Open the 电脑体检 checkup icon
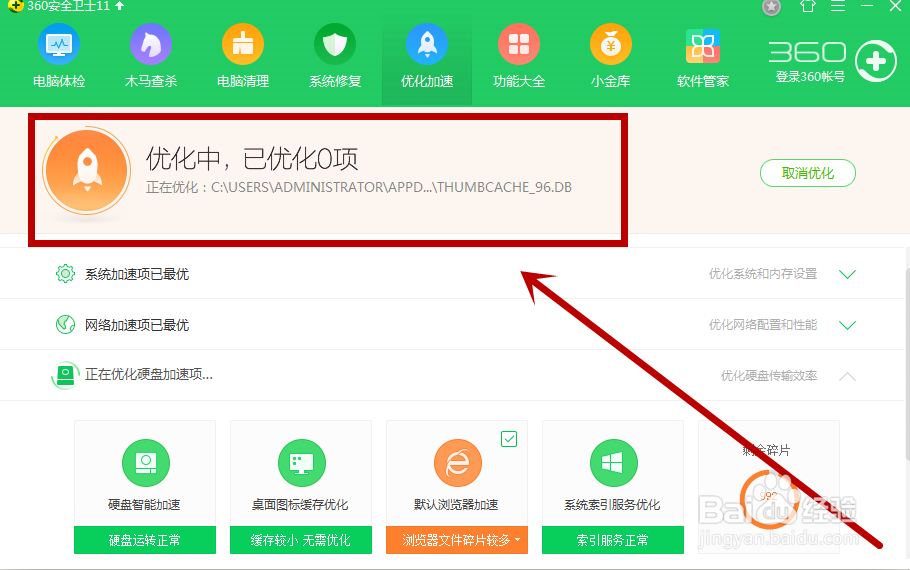Image resolution: width=910 pixels, height=570 pixels. point(59,44)
